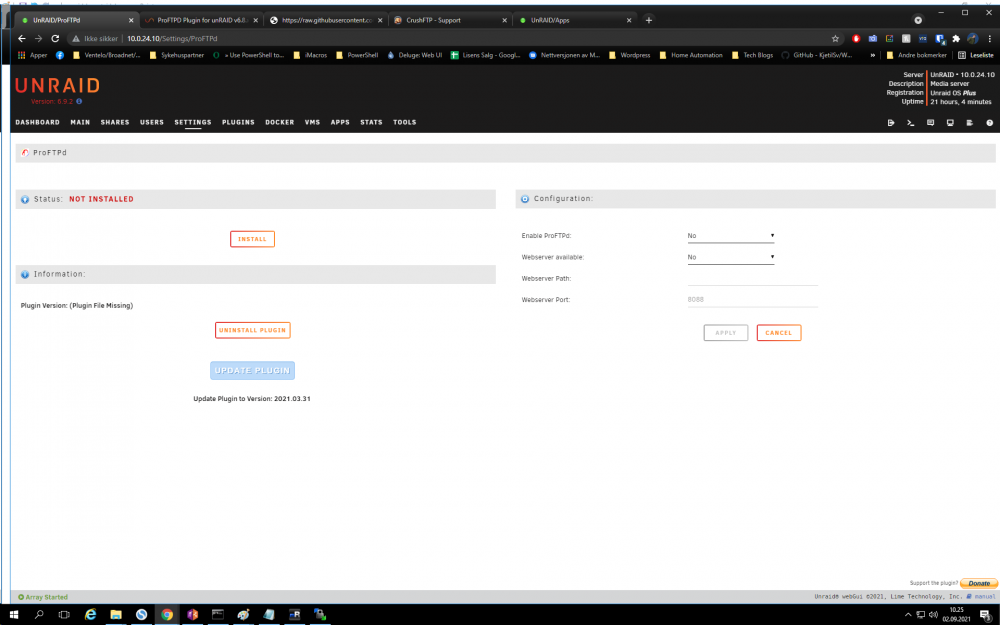Expand the system tray hidden icons arrow
The width and height of the screenshot is (1000, 625).
(x=908, y=615)
